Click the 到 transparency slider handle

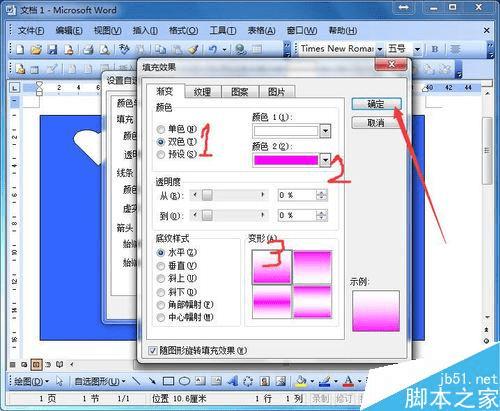207,215
